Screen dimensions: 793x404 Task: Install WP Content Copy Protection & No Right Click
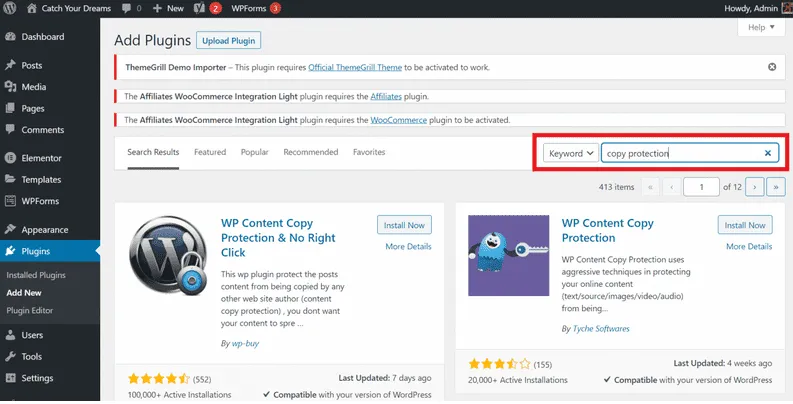pos(404,225)
